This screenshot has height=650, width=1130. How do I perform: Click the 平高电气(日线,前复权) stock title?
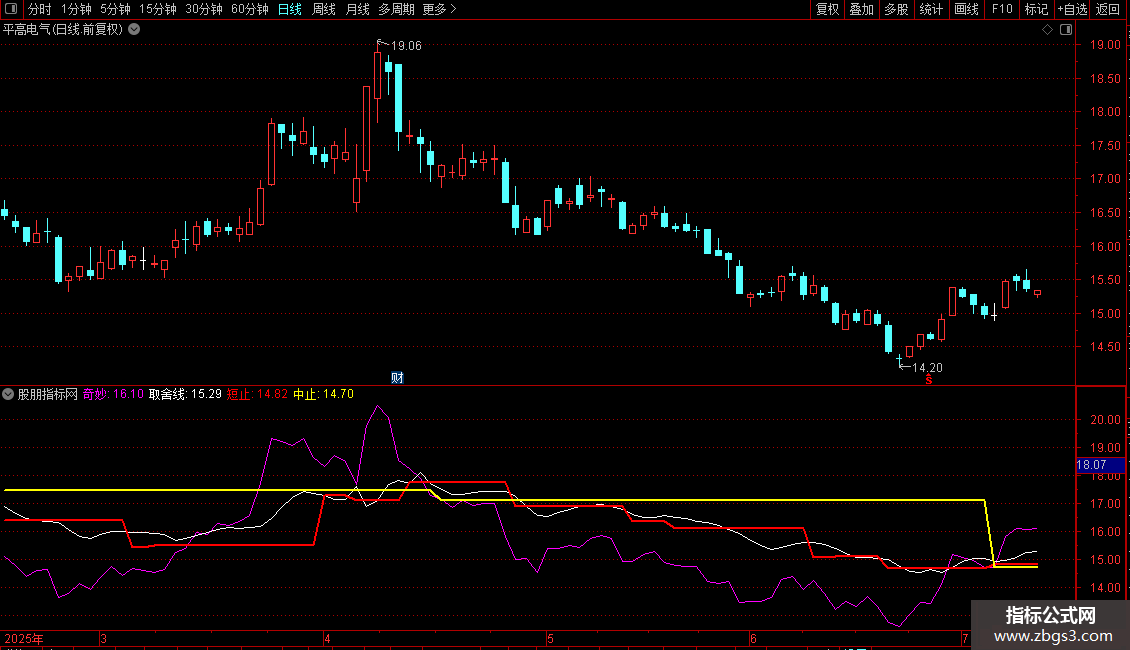(x=63, y=30)
